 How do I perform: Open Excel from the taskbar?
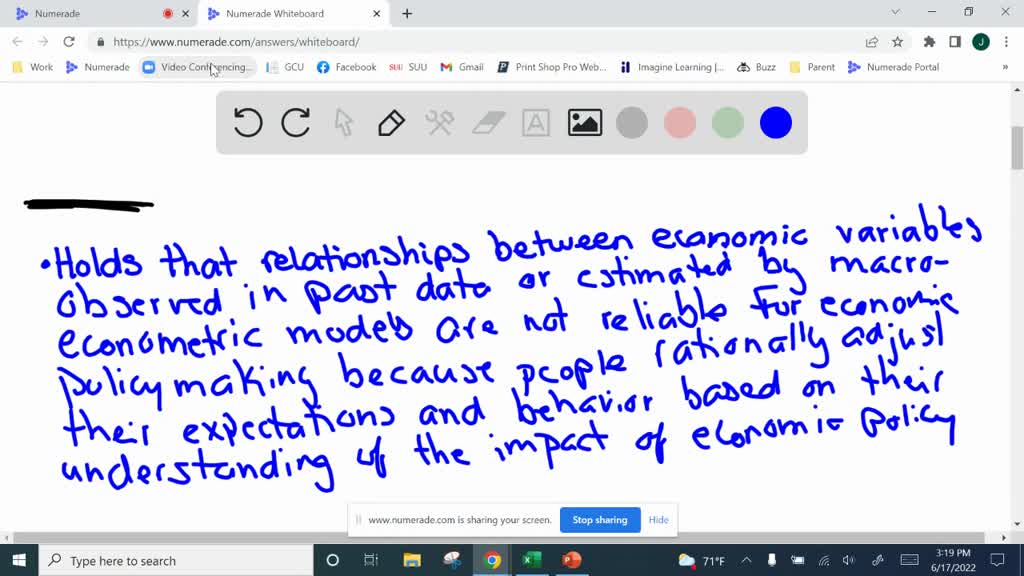pyautogui.click(x=532, y=560)
